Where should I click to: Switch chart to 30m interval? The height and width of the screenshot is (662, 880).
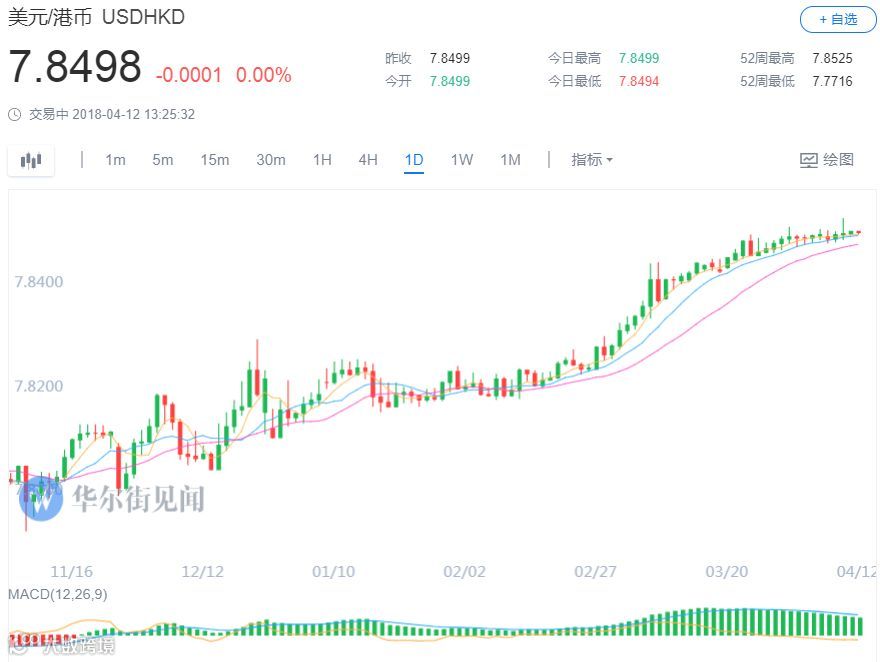271,160
